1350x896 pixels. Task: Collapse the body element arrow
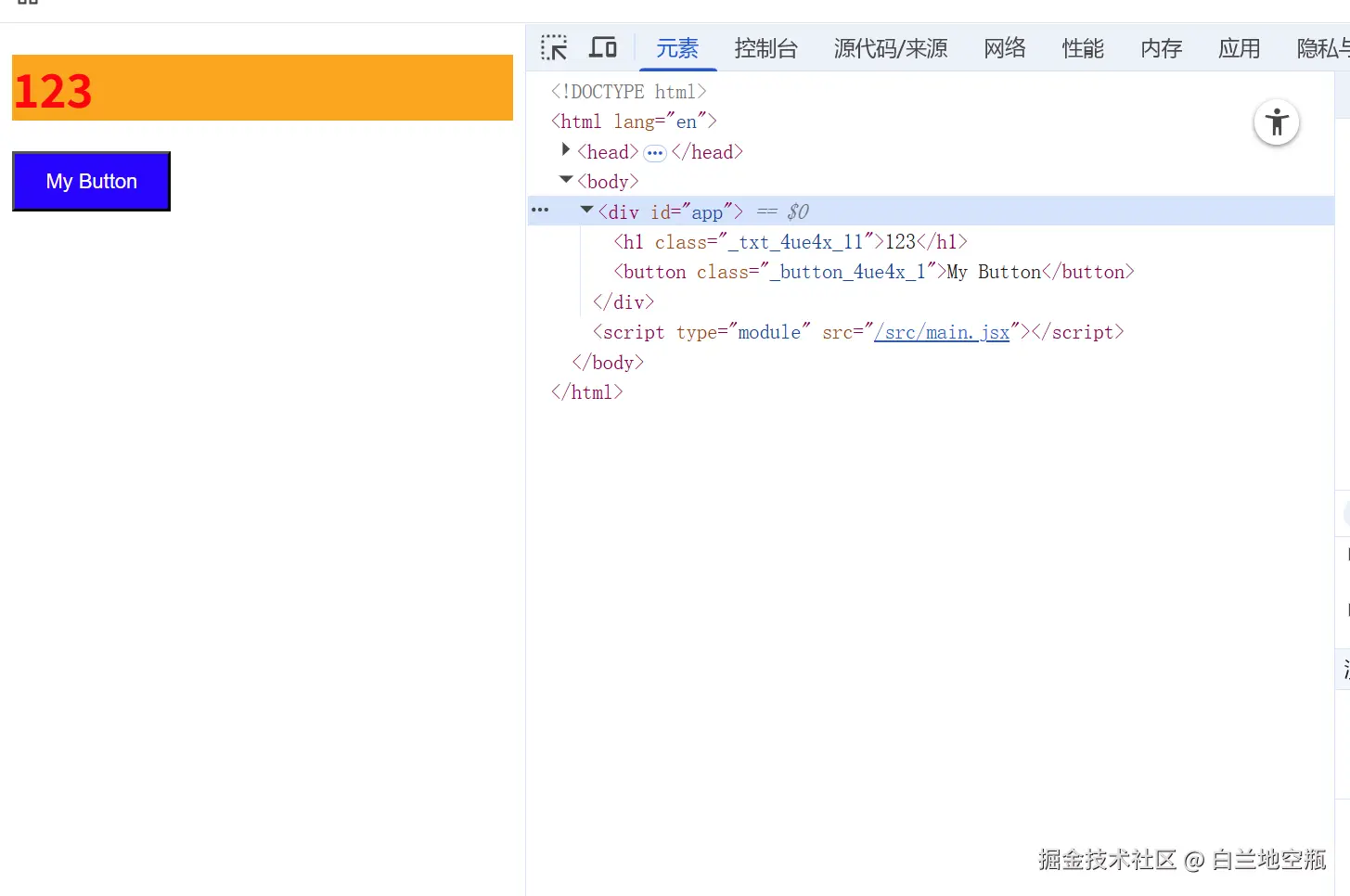(x=566, y=180)
